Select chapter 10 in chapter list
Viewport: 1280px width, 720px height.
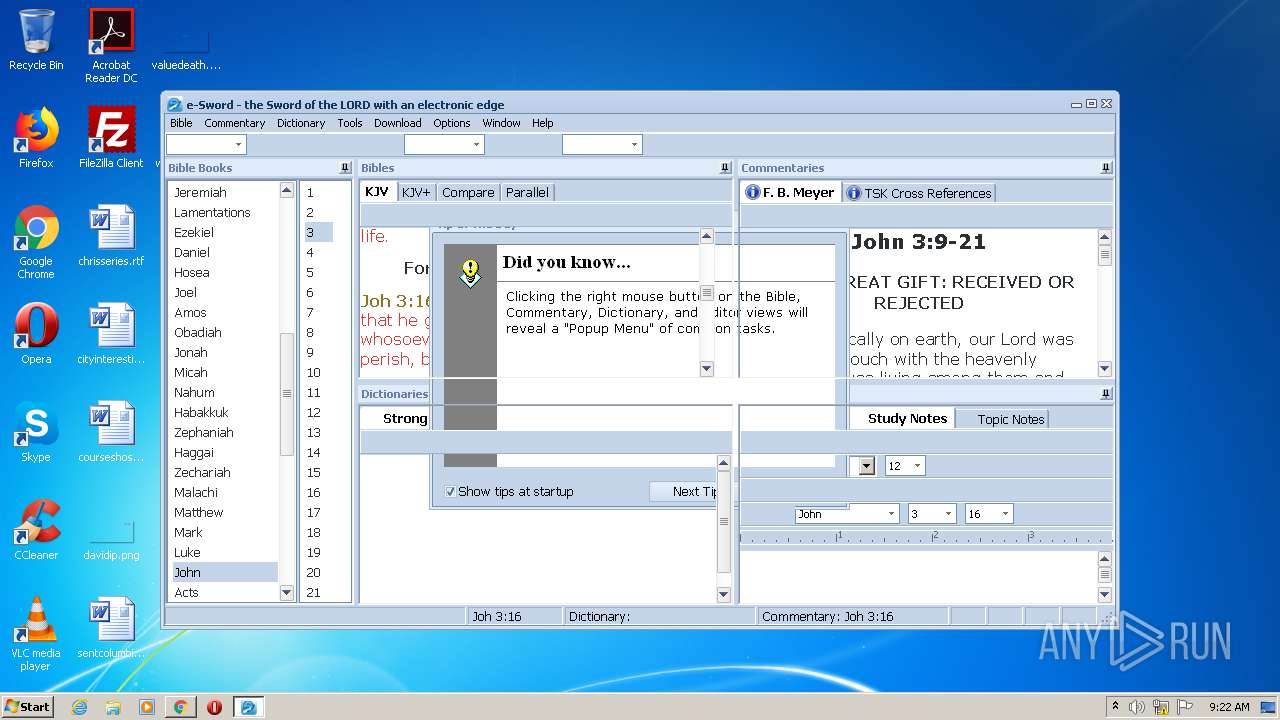click(318, 372)
